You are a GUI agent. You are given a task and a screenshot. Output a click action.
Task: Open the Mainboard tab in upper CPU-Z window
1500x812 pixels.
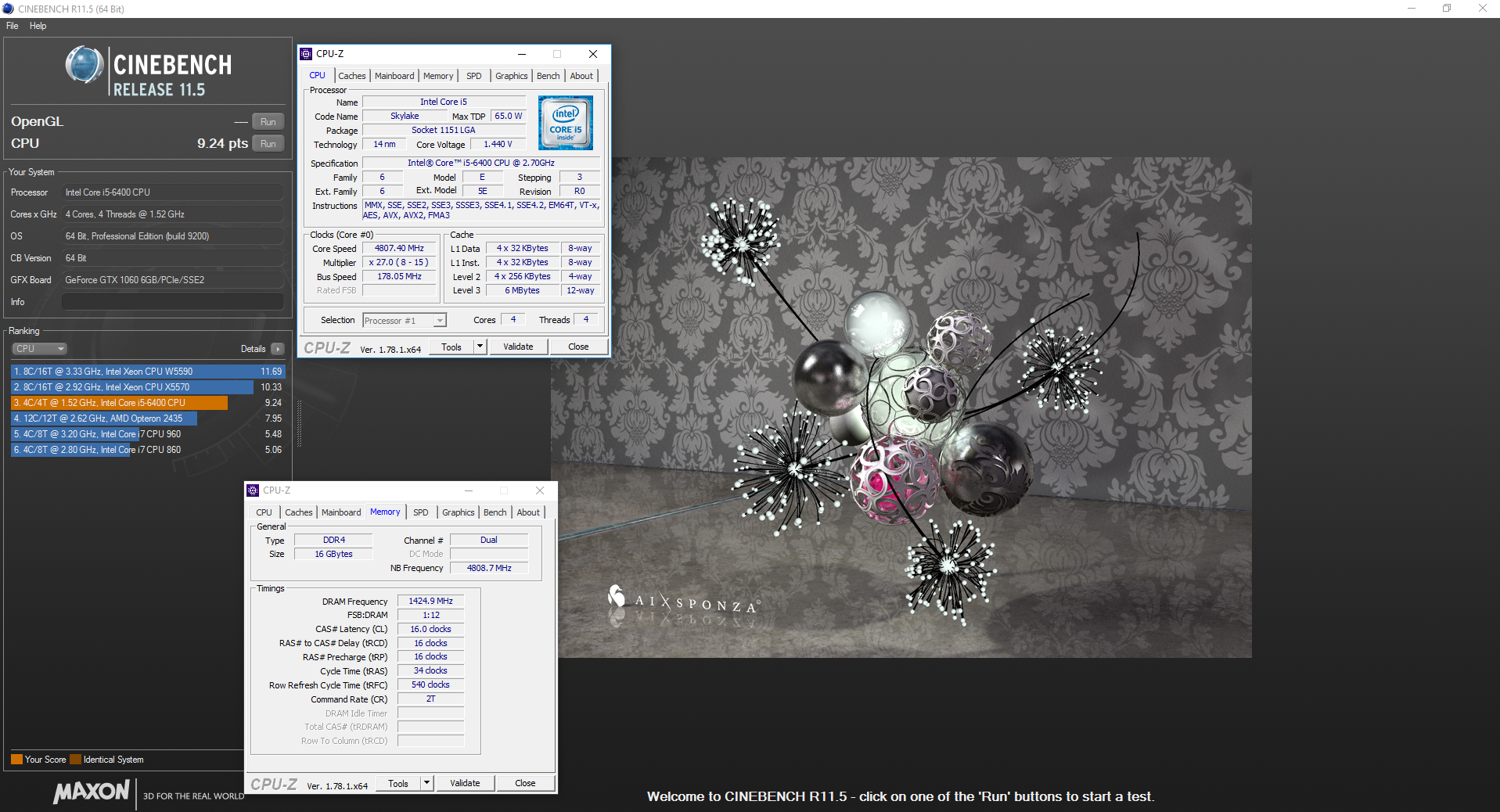pos(394,76)
